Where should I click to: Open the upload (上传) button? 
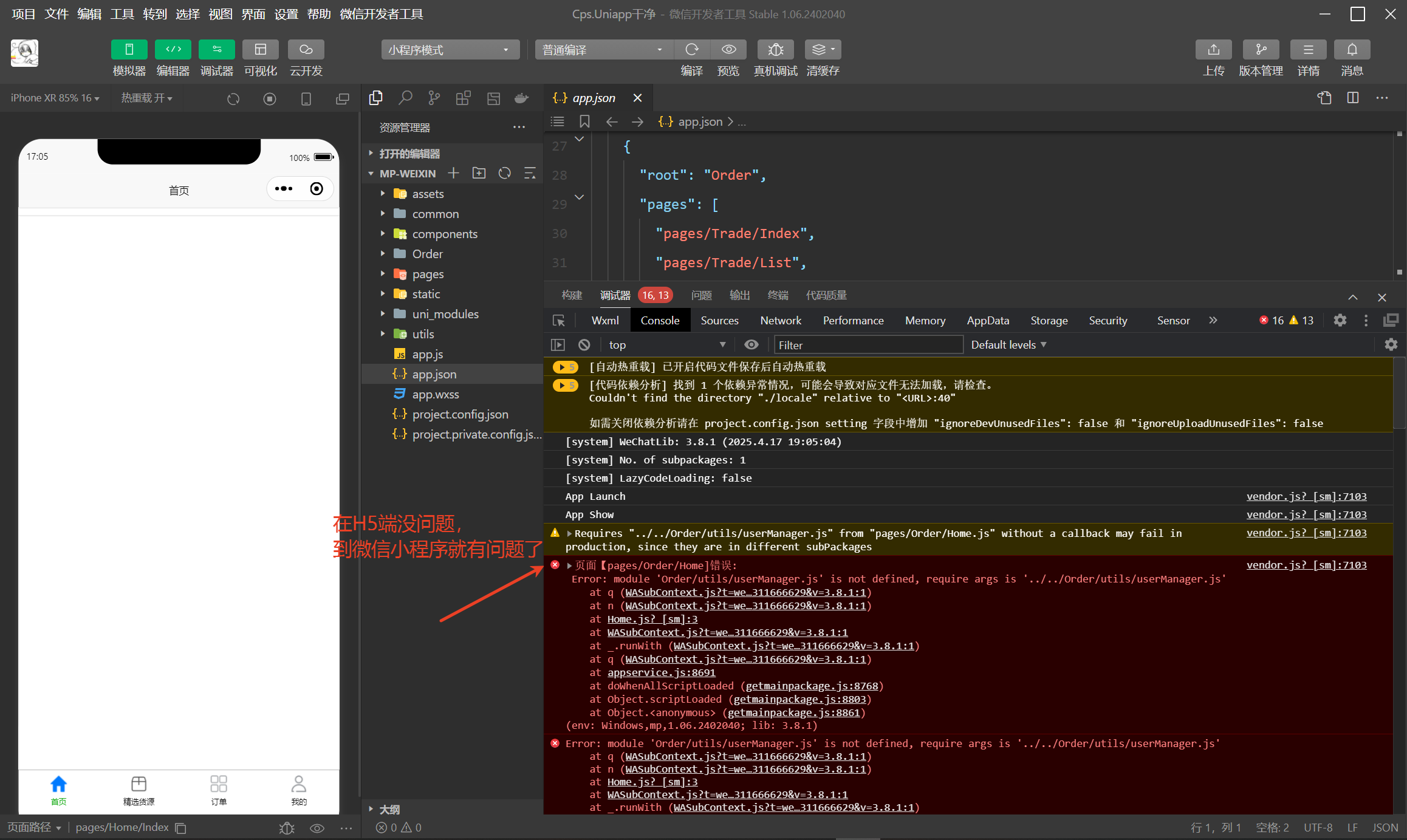pyautogui.click(x=1213, y=50)
